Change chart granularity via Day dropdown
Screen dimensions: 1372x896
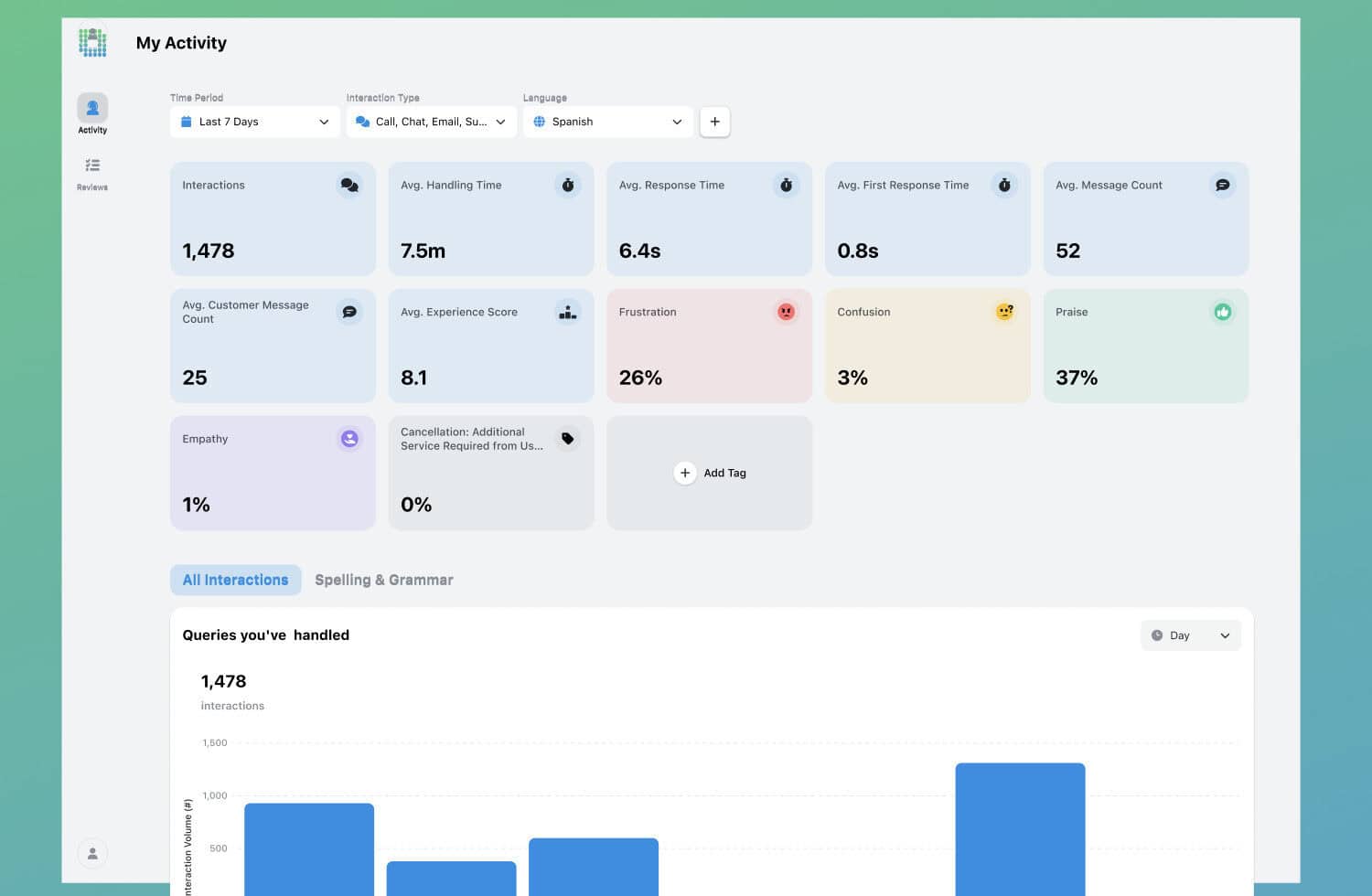point(1190,635)
